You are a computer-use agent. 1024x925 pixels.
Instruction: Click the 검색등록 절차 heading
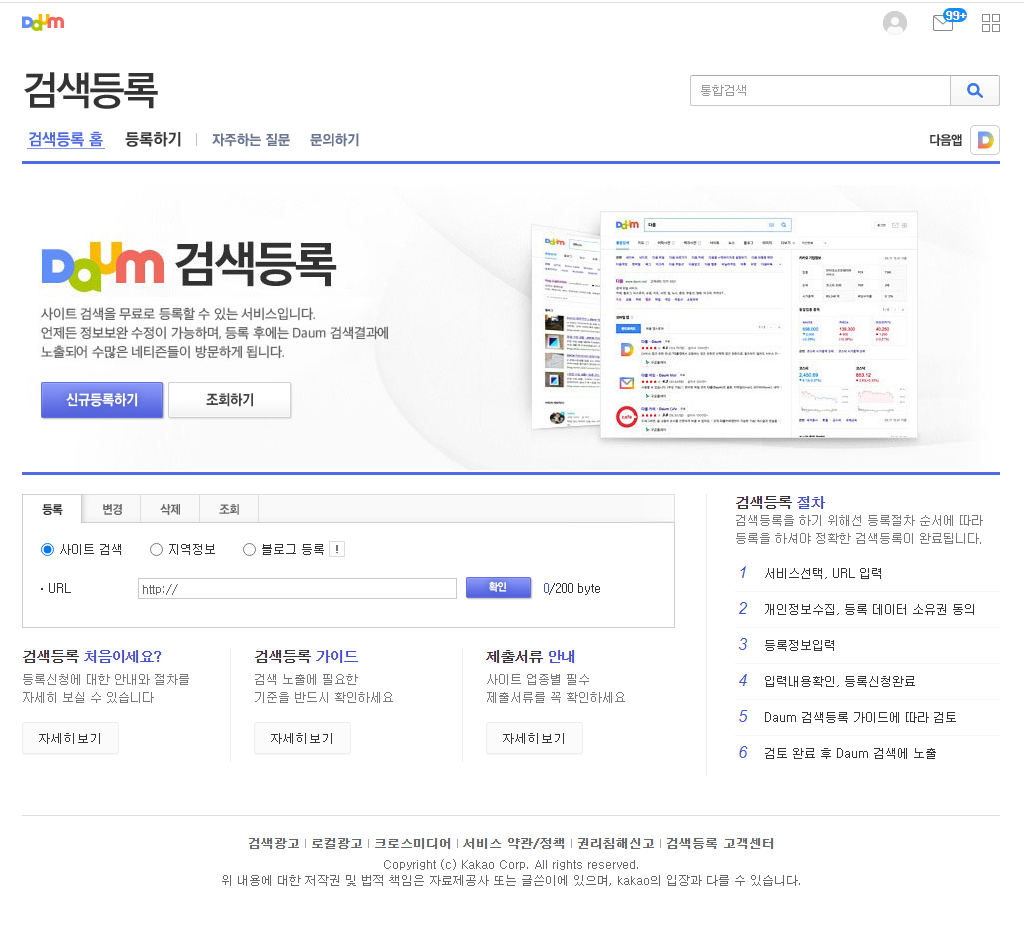(x=780, y=502)
